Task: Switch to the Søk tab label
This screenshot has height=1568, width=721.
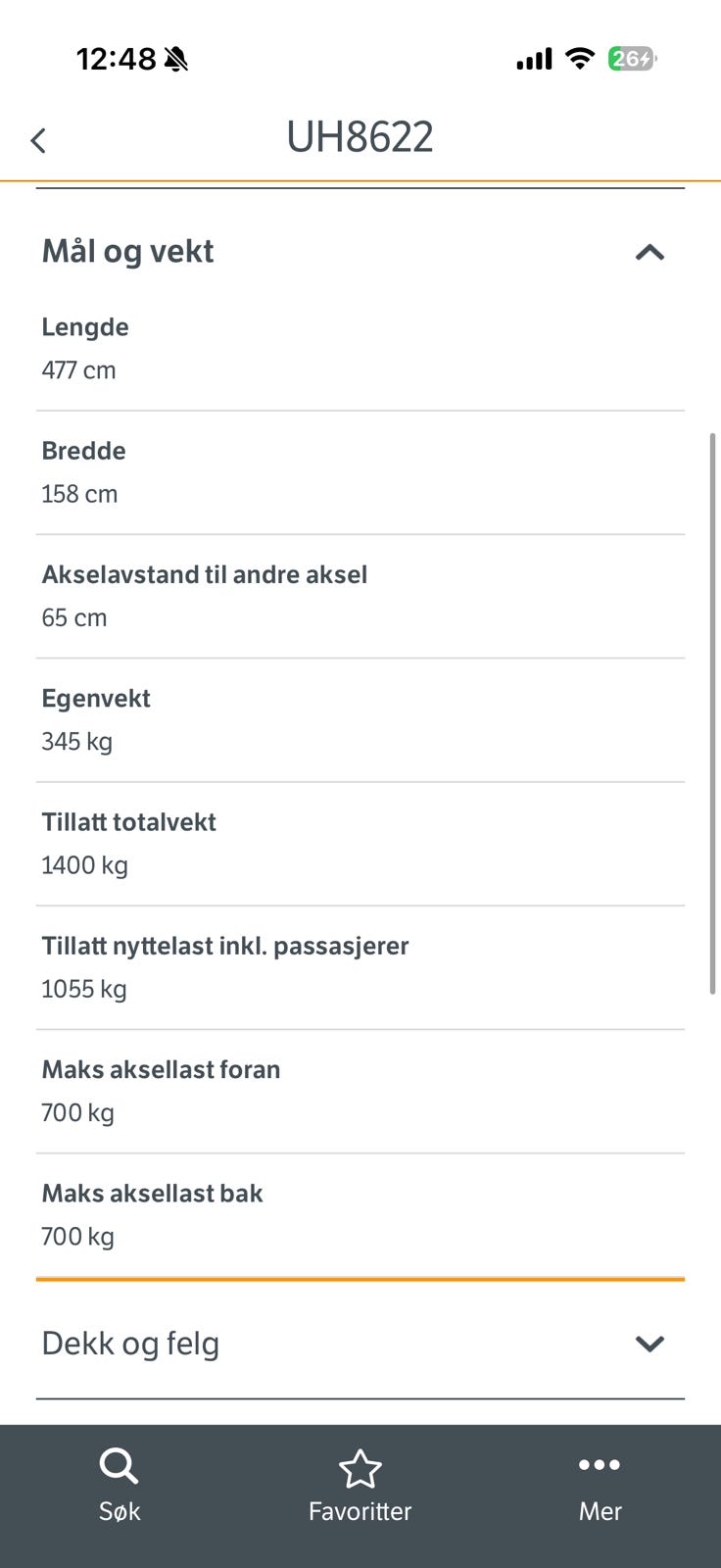Action: point(120,1511)
